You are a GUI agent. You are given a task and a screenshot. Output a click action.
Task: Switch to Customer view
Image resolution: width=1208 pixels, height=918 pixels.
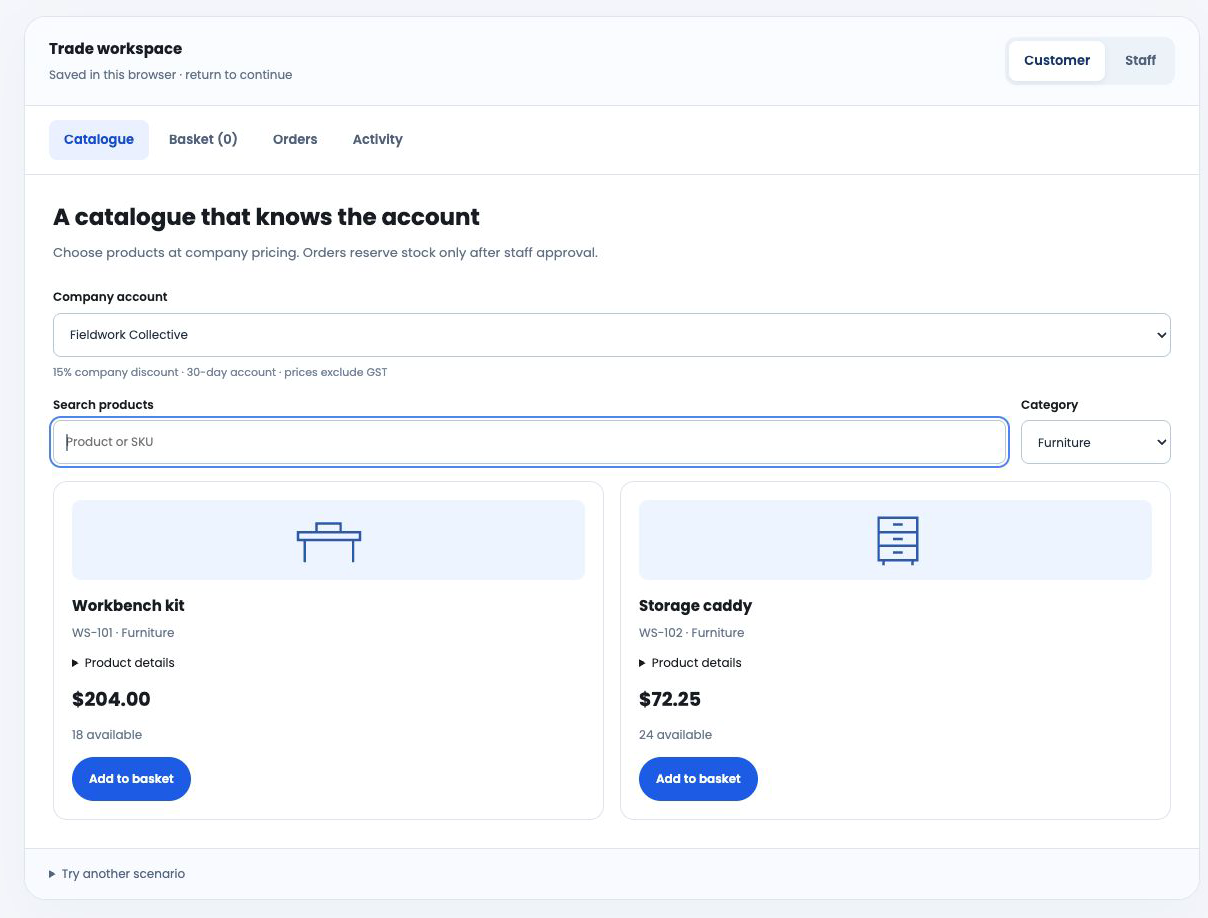coord(1056,60)
